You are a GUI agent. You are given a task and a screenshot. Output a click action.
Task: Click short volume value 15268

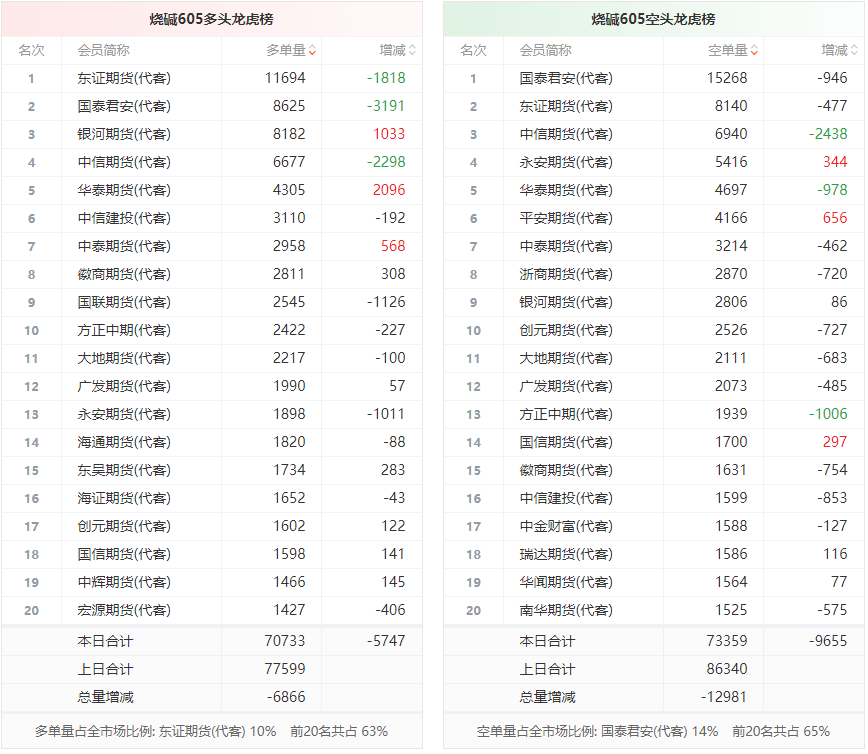727,78
